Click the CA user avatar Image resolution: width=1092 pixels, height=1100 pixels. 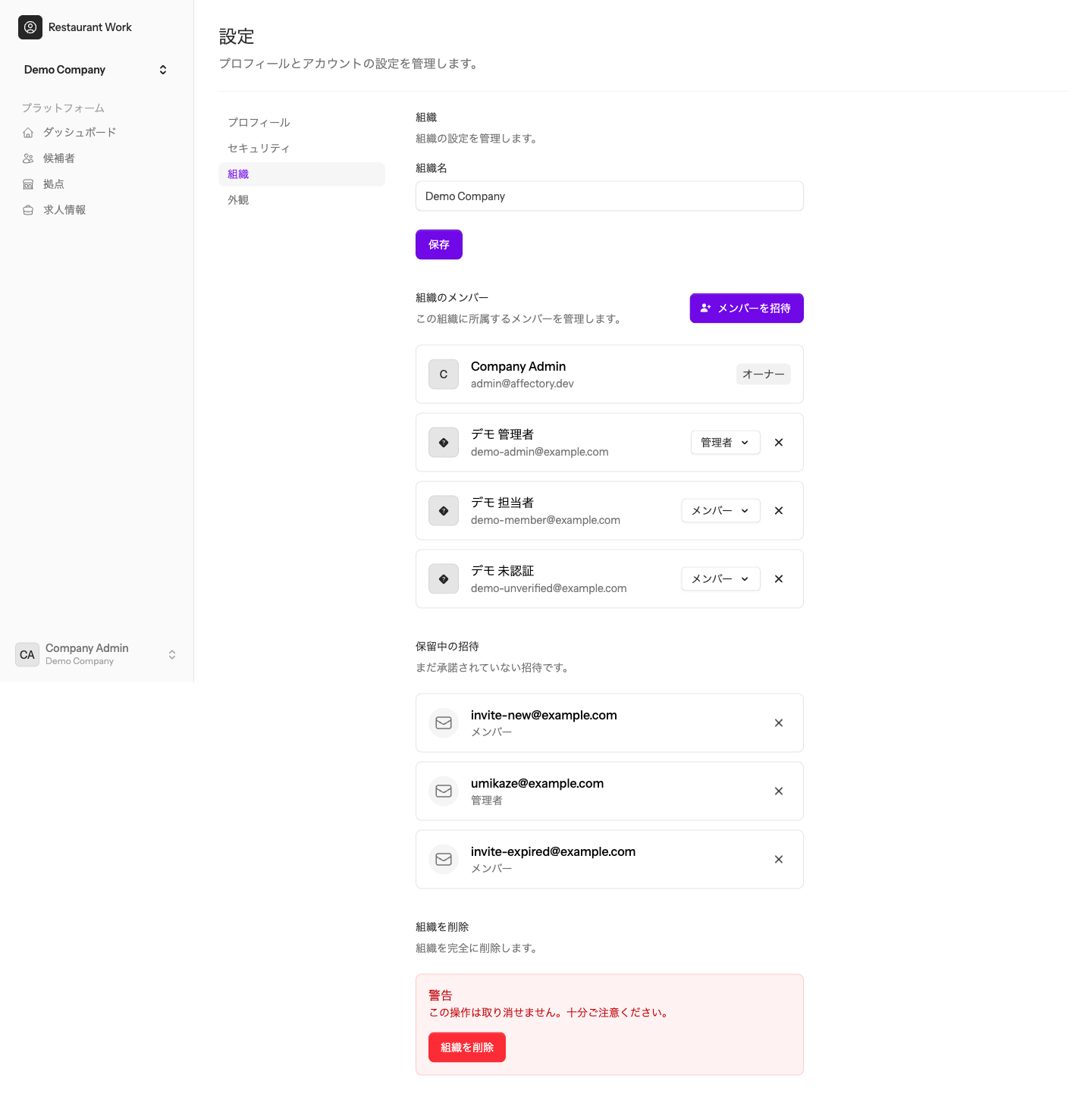27,655
